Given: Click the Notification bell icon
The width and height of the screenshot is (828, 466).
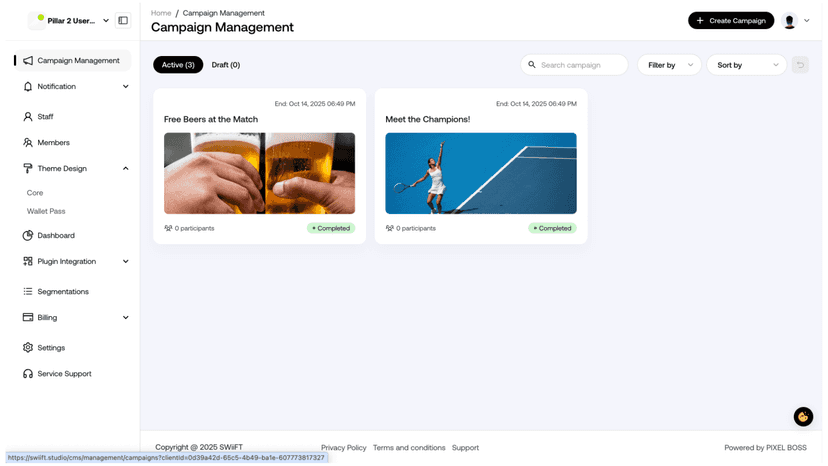Looking at the screenshot, I should pyautogui.click(x=28, y=87).
